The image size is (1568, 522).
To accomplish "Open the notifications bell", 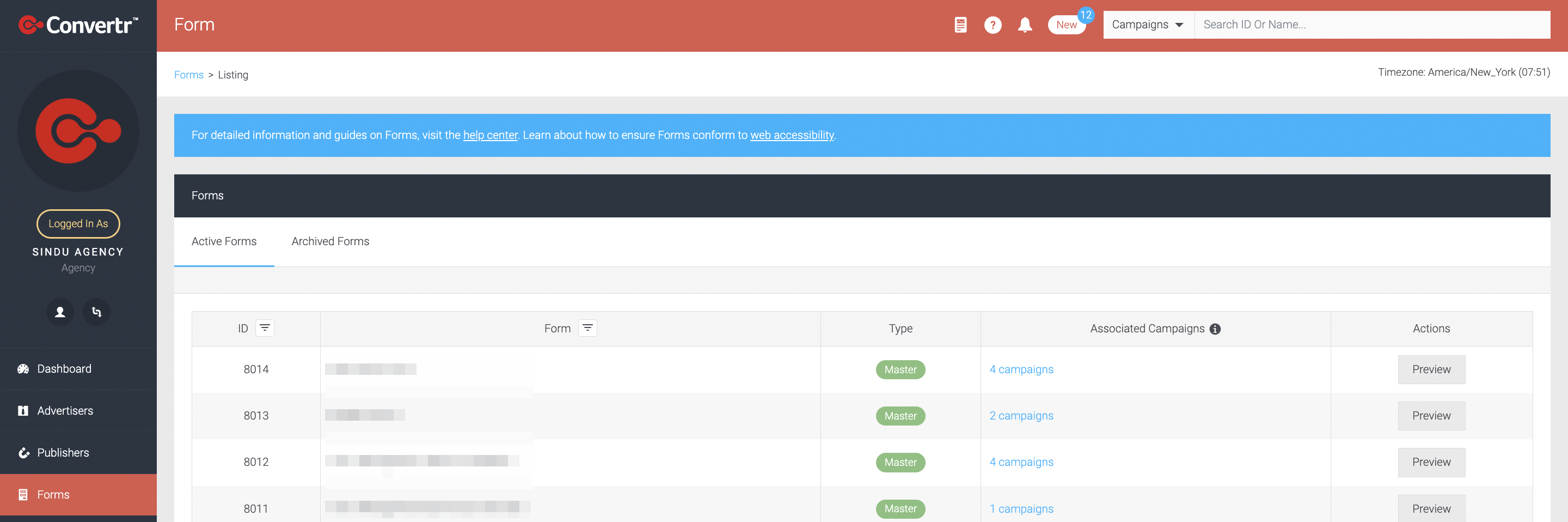I will (1025, 25).
